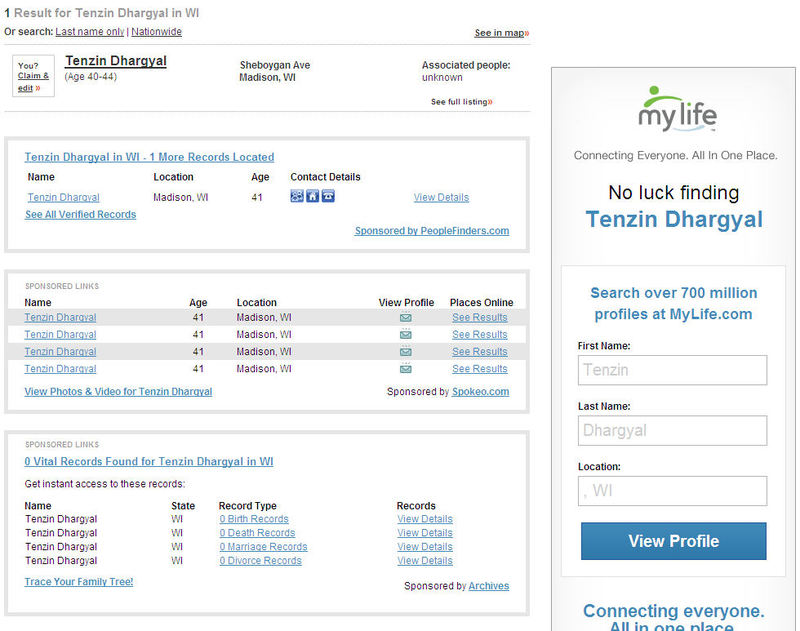Open '0 Vital Records Found for Tenzin Dhargyal in WI'
This screenshot has width=800, height=631.
click(149, 462)
